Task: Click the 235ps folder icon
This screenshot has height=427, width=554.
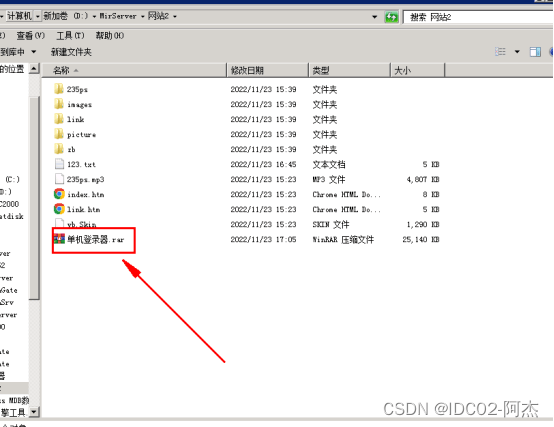Action: (59, 89)
